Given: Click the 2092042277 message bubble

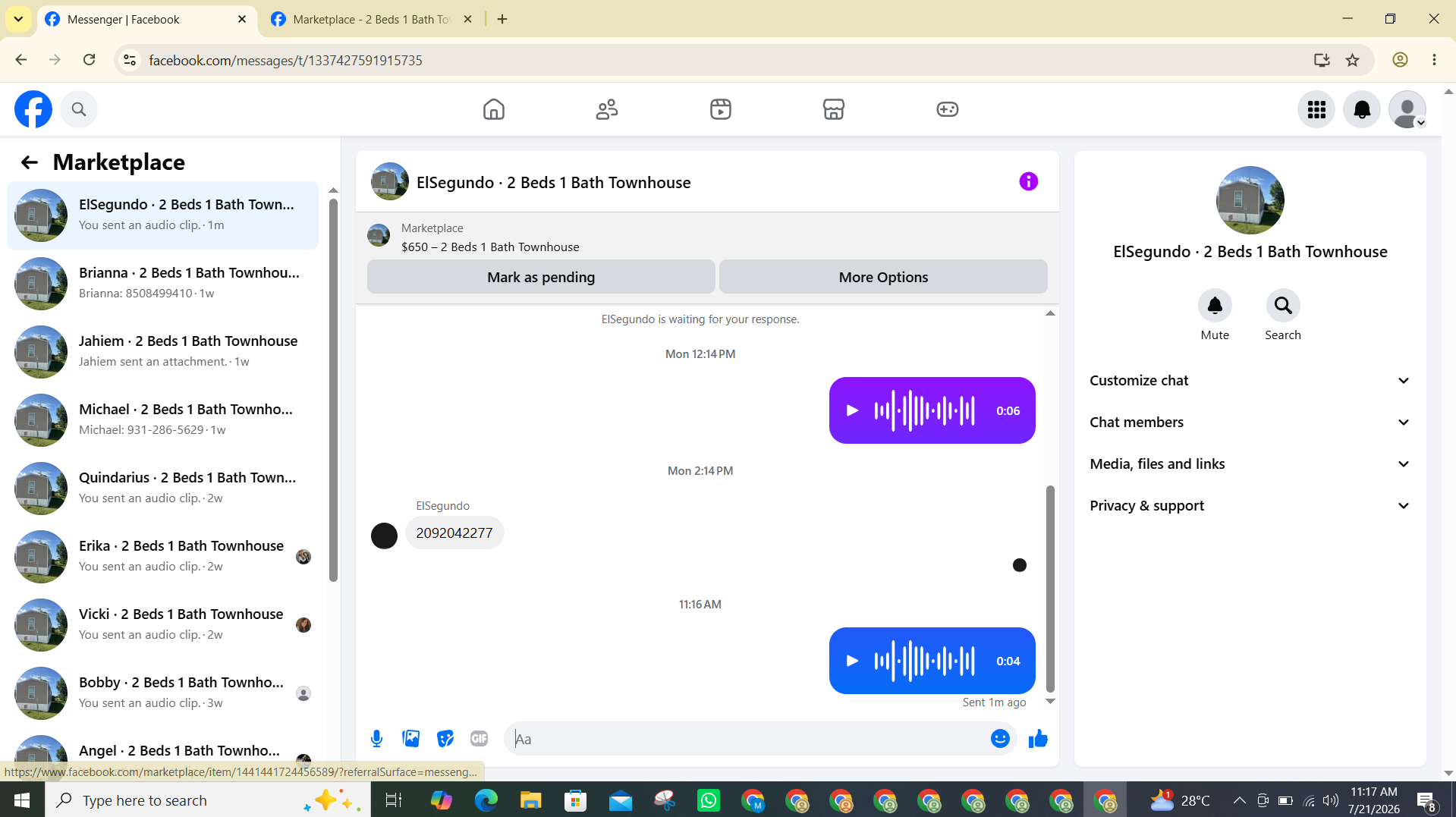Looking at the screenshot, I should (454, 533).
